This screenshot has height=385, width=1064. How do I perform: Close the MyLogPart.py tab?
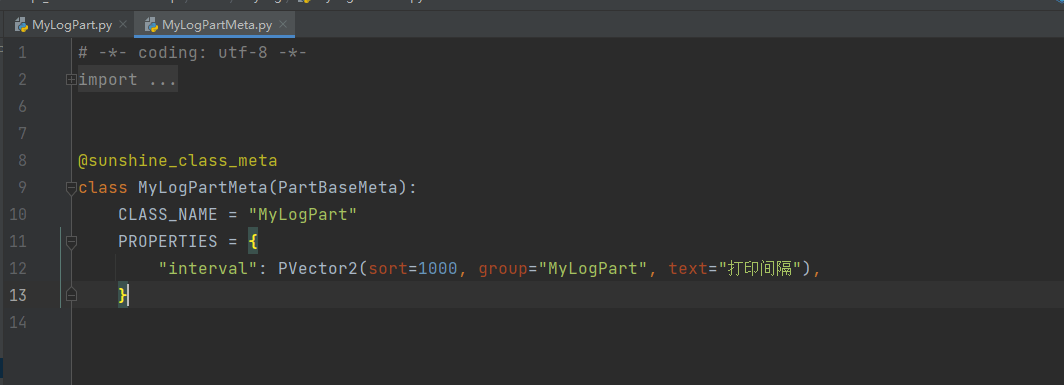point(123,24)
